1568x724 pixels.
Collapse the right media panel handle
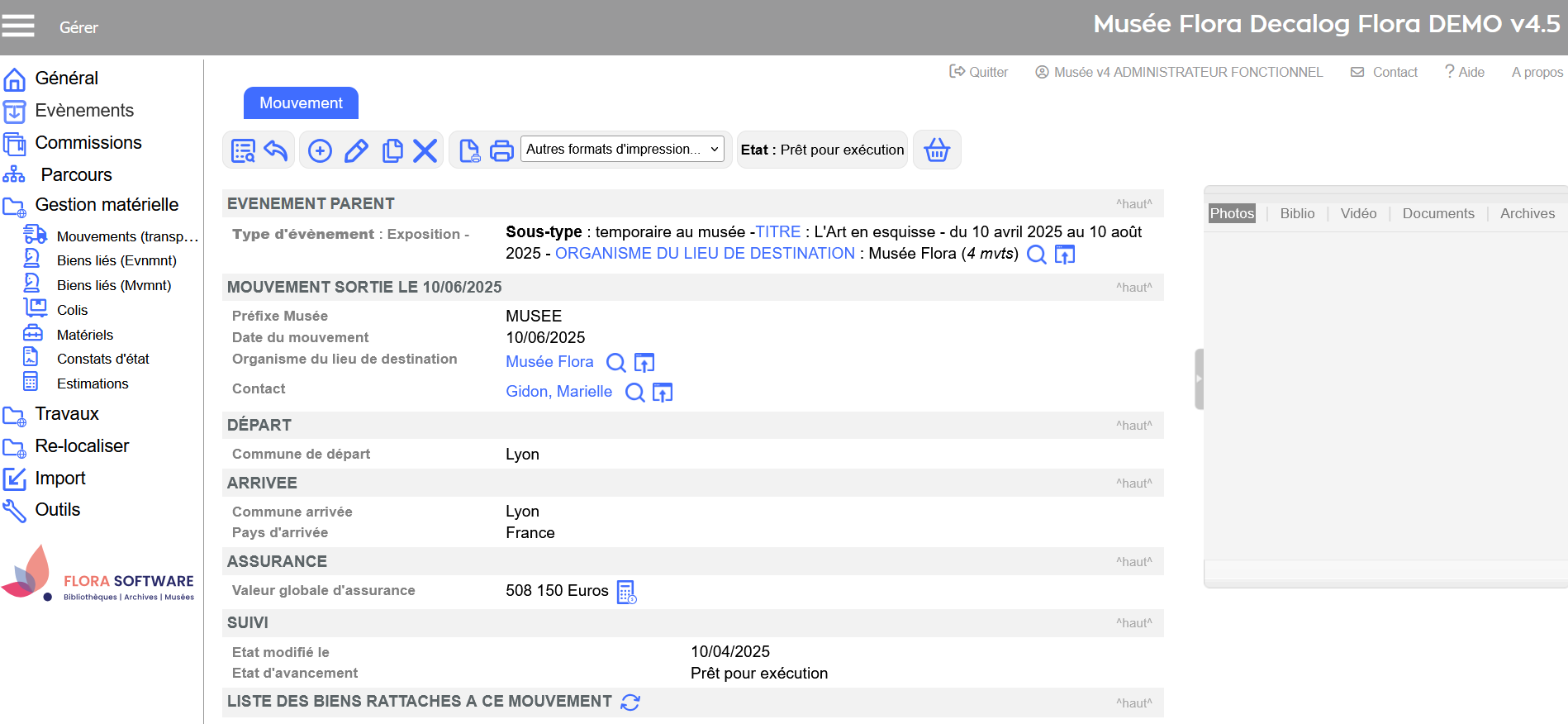1199,379
